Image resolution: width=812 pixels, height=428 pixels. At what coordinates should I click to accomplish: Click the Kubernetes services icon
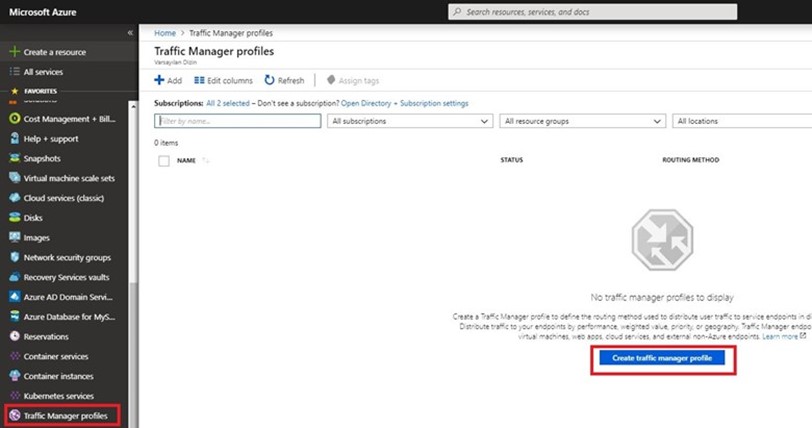(14, 395)
